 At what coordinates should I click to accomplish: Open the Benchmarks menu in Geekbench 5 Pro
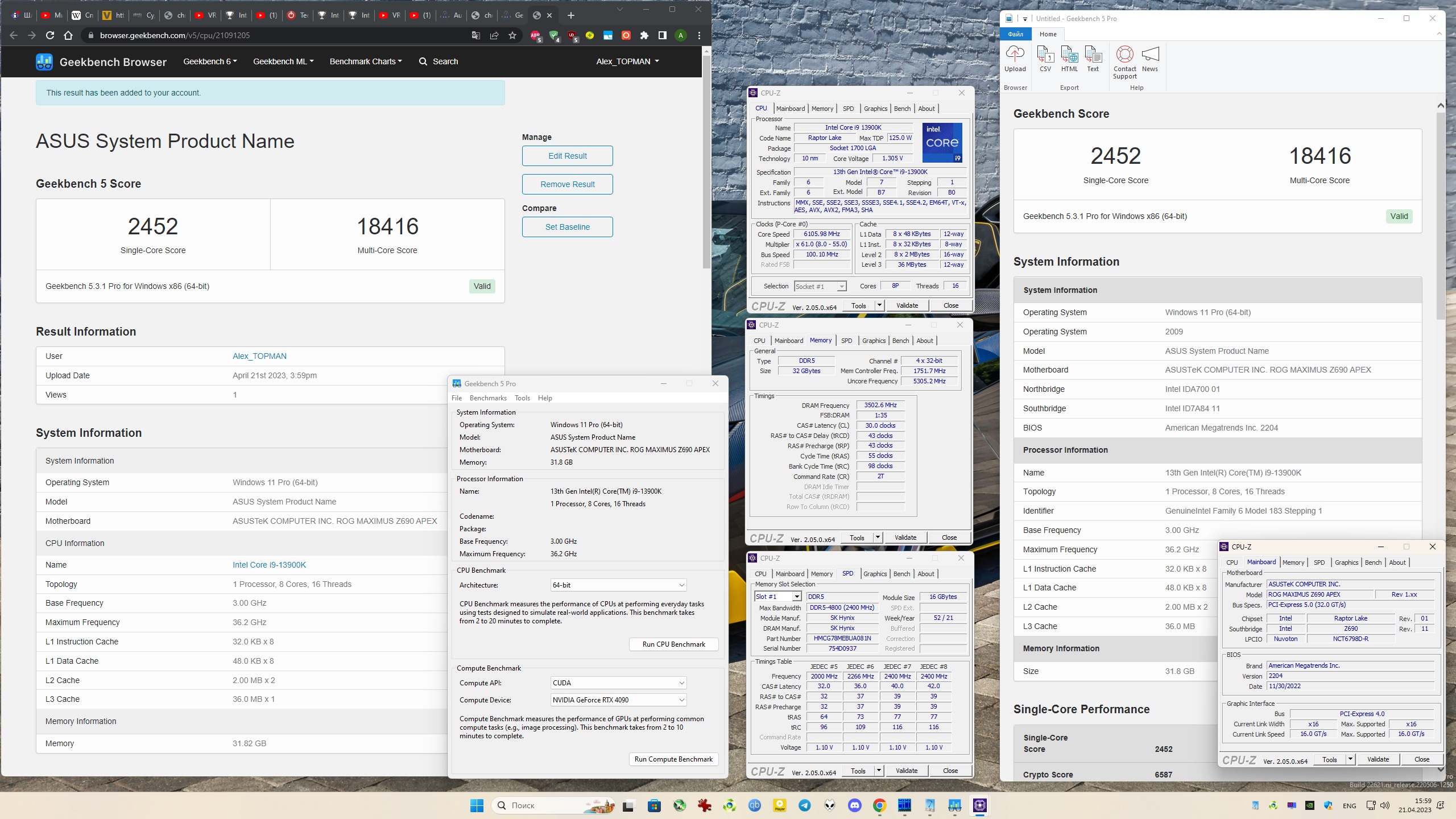point(488,398)
